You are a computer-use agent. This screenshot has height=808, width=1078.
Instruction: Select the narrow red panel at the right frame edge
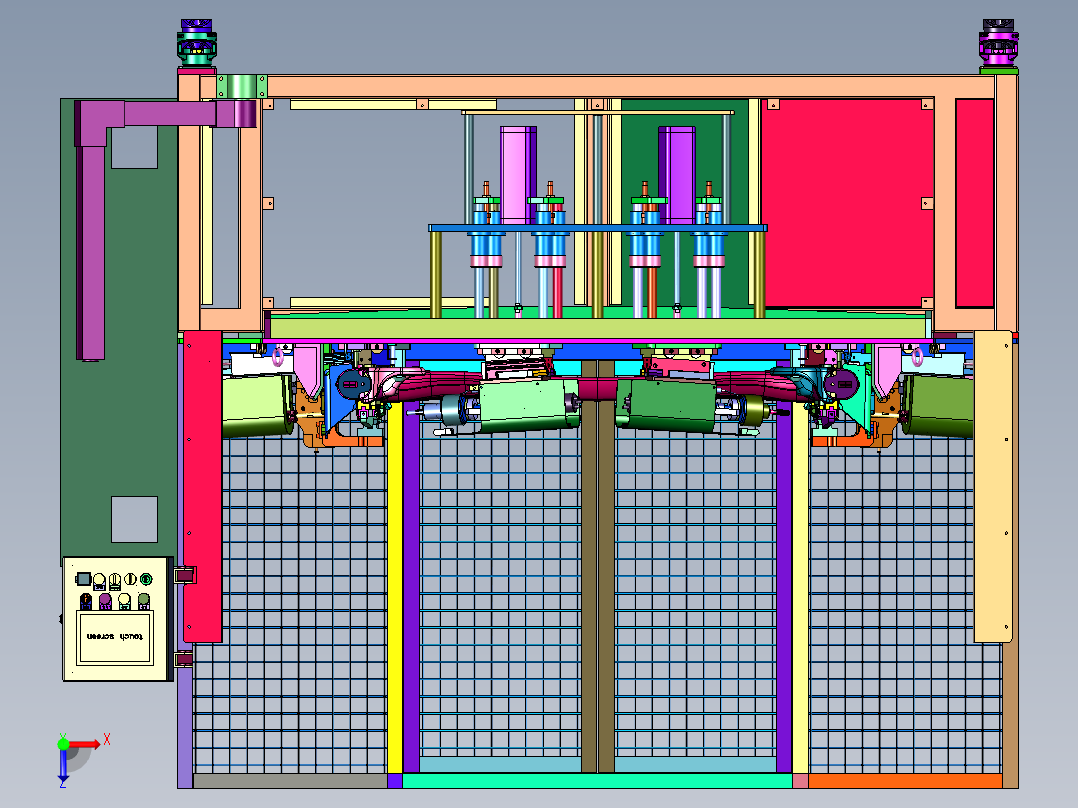tap(974, 203)
